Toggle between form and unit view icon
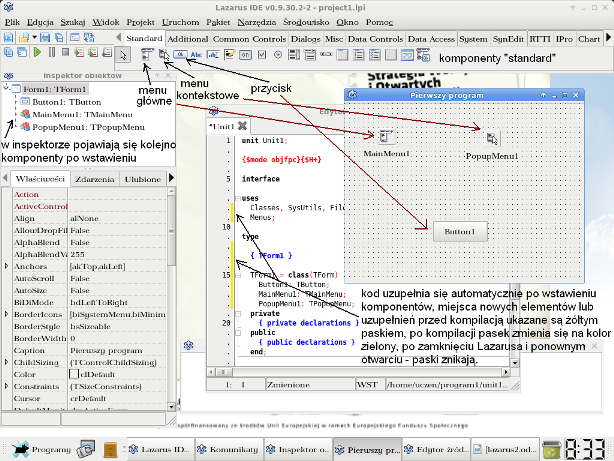614x461 pixels. (x=89, y=38)
